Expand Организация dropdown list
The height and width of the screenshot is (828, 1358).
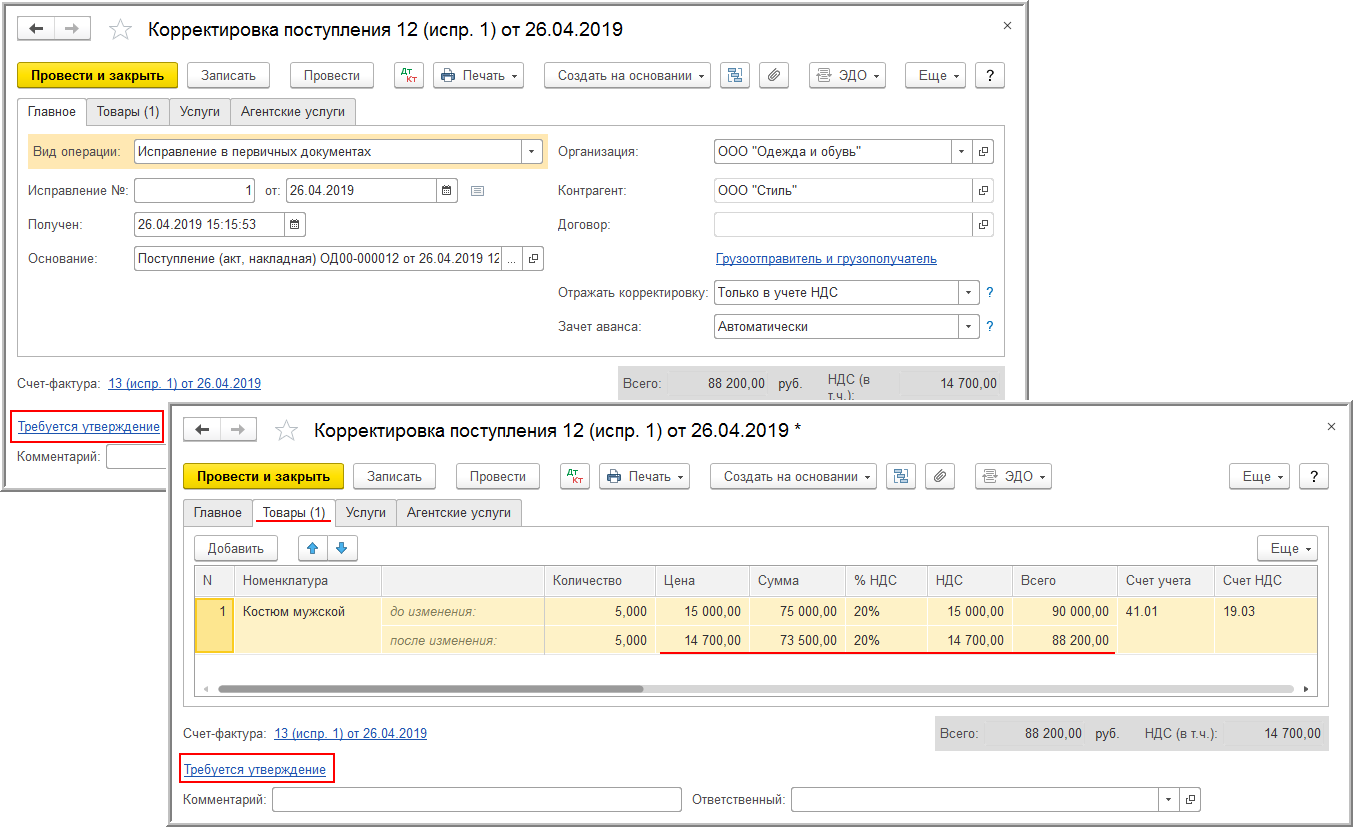tap(961, 152)
